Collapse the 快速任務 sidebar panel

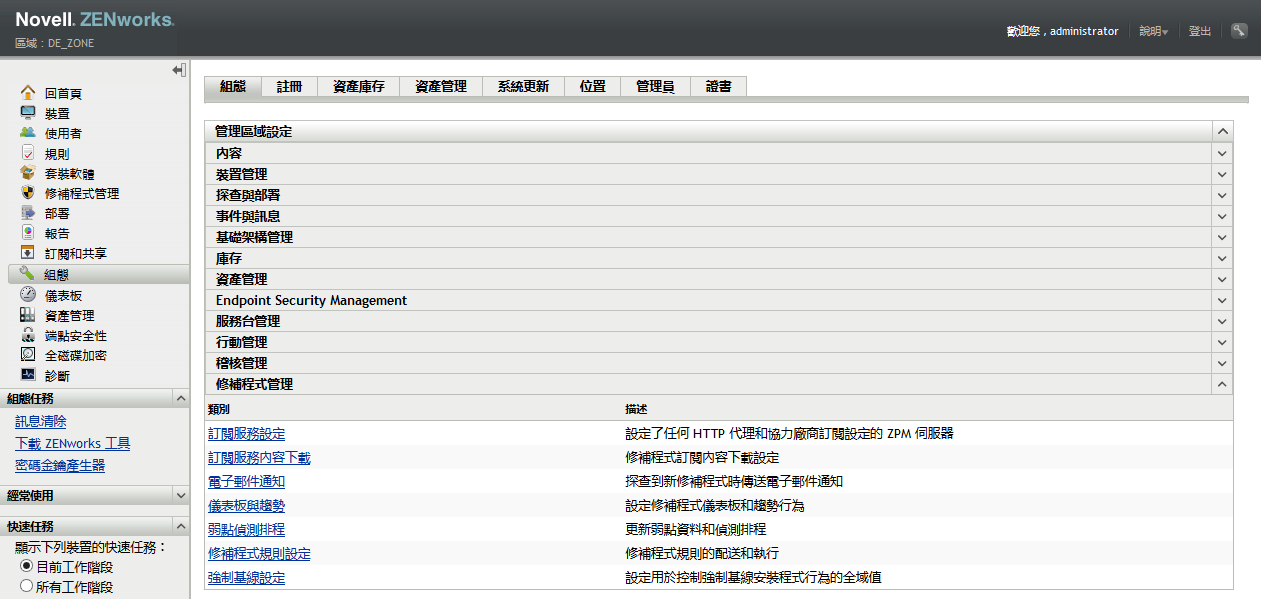pos(180,526)
